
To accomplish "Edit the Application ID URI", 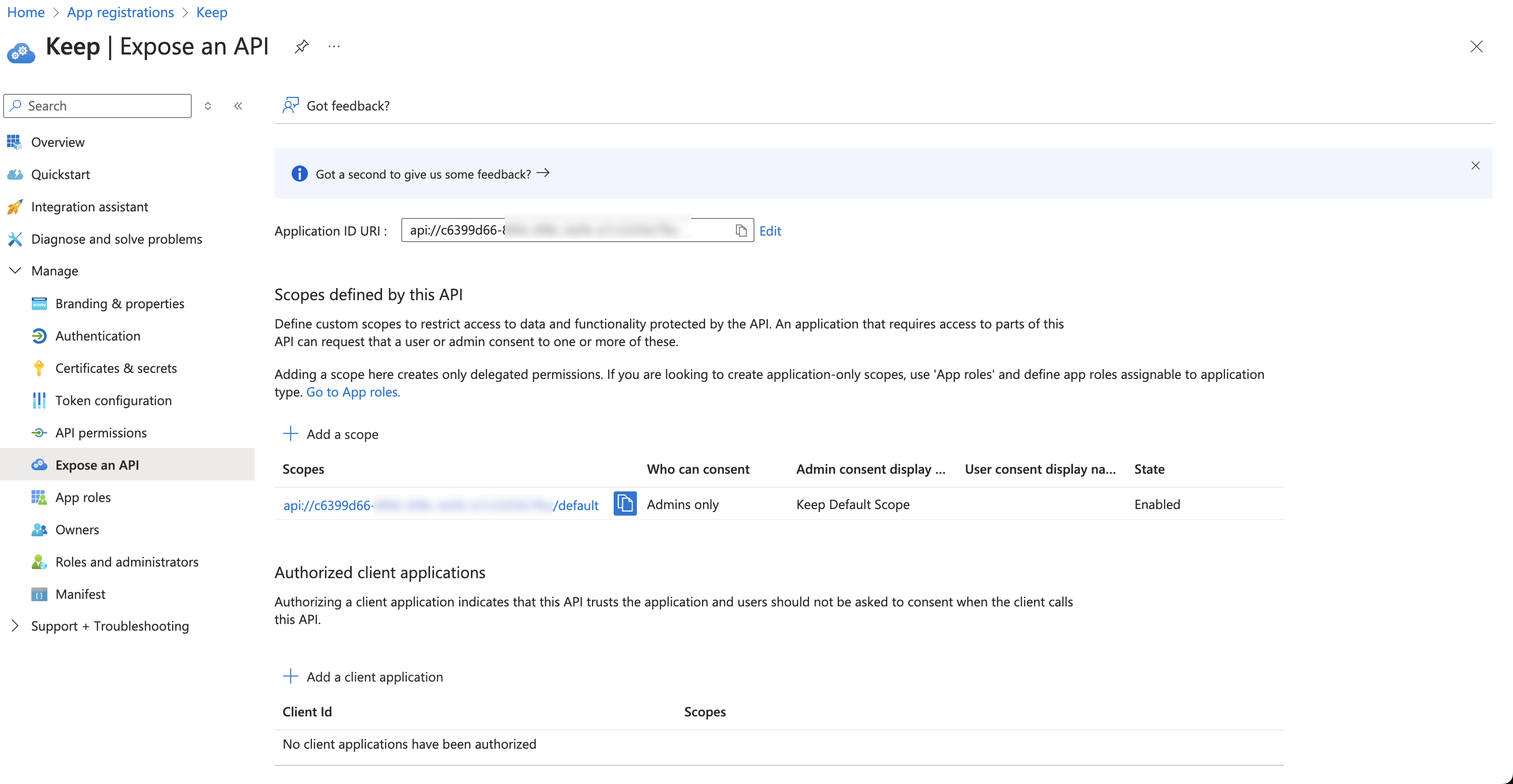I will coord(770,231).
